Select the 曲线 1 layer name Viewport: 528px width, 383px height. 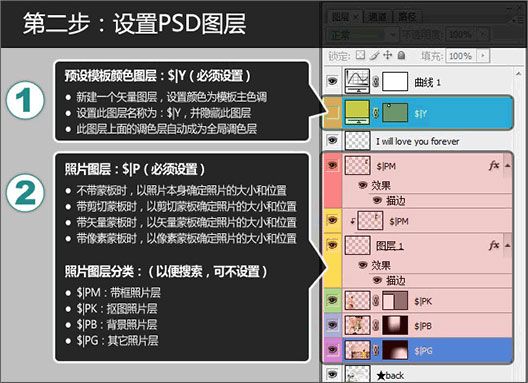(427, 82)
